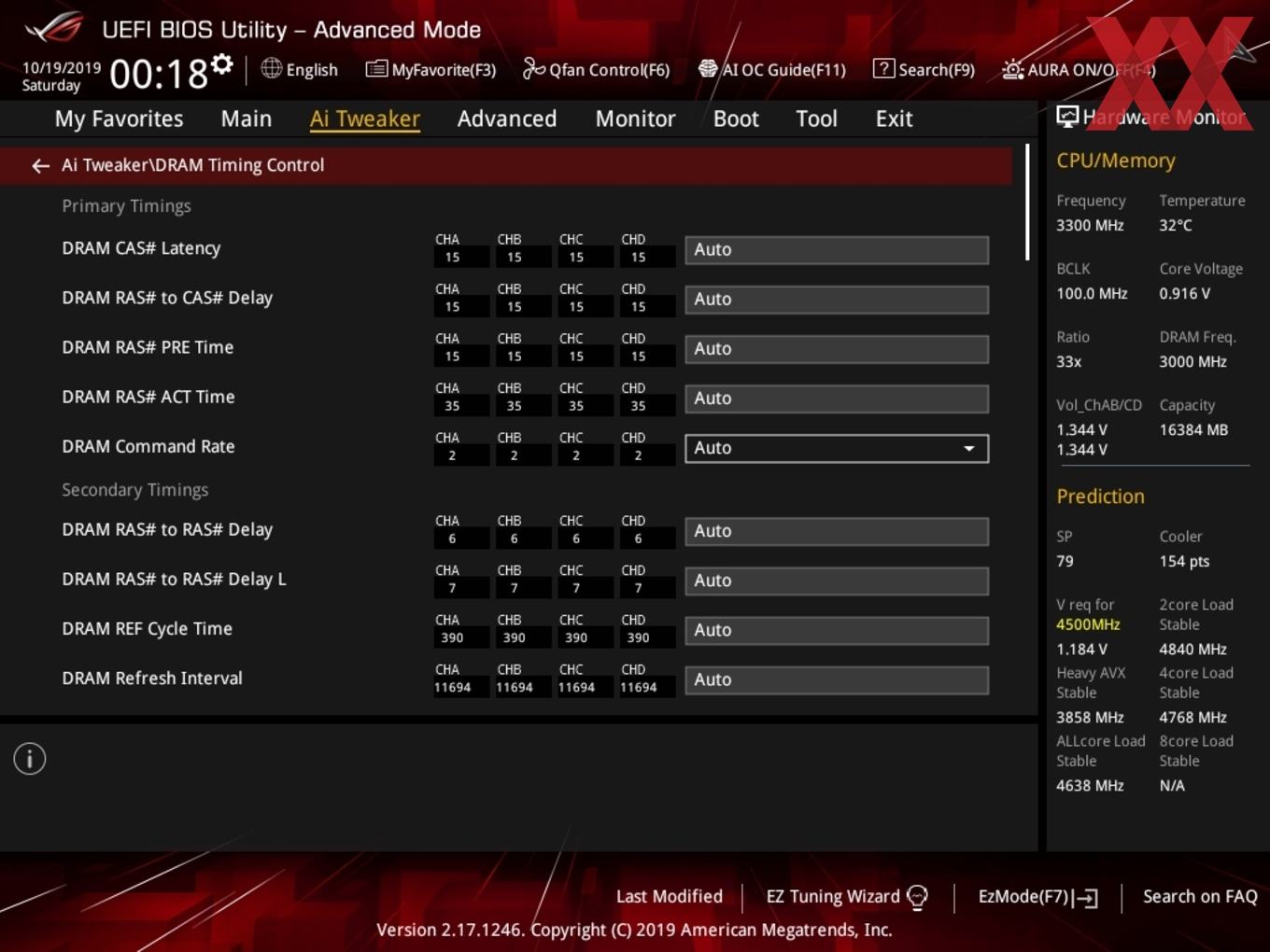Click DRAM RAS# to CAS# Delay label
Image resolution: width=1270 pixels, height=952 pixels.
pyautogui.click(x=167, y=298)
